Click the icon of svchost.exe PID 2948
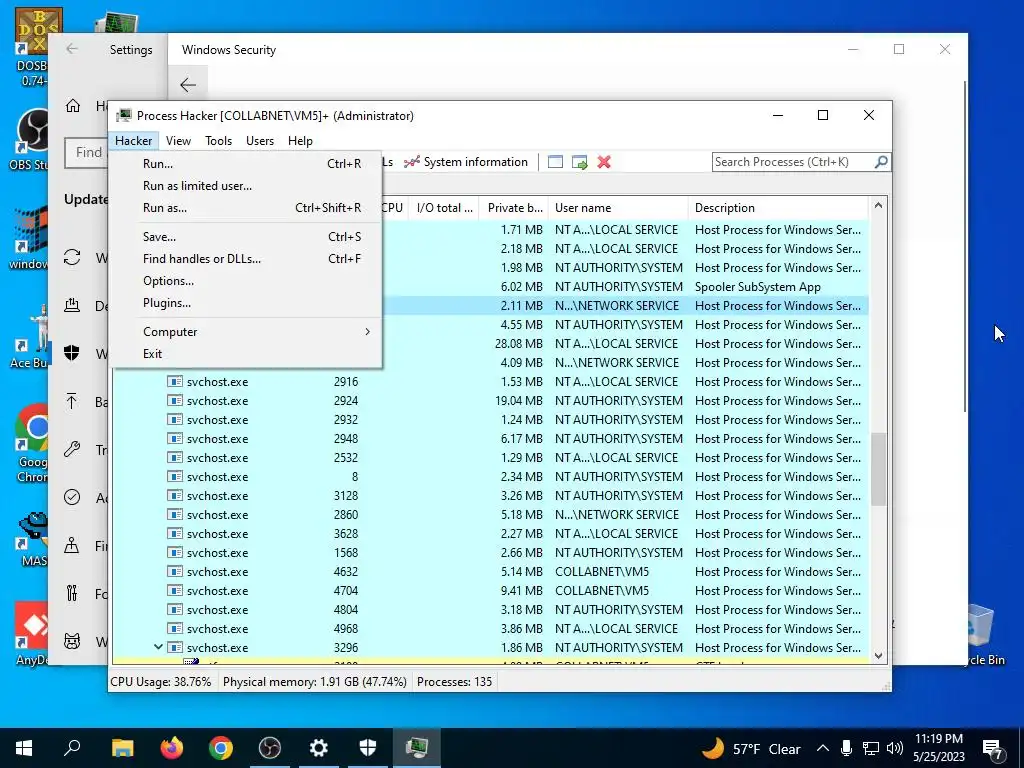 click(x=174, y=438)
